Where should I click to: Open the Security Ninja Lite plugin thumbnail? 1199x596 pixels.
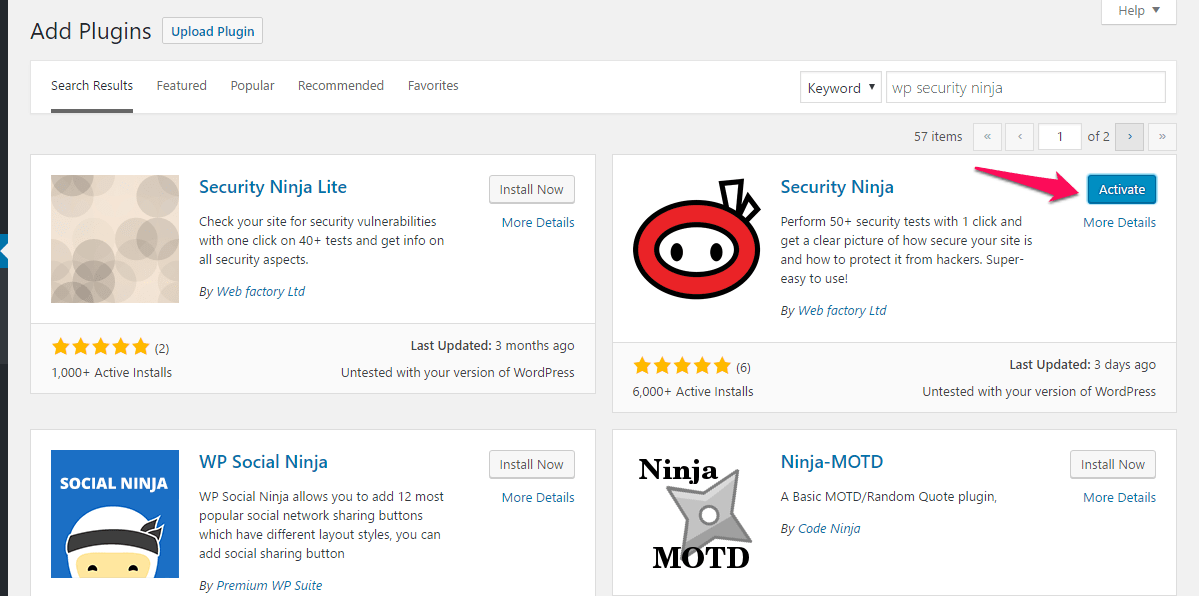tap(115, 239)
